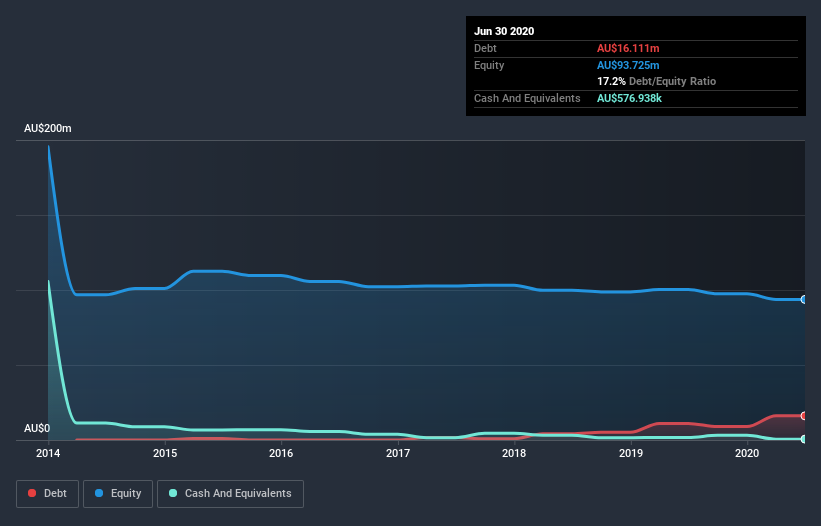Click the 2015 x-axis label
The width and height of the screenshot is (821, 526).
165,453
